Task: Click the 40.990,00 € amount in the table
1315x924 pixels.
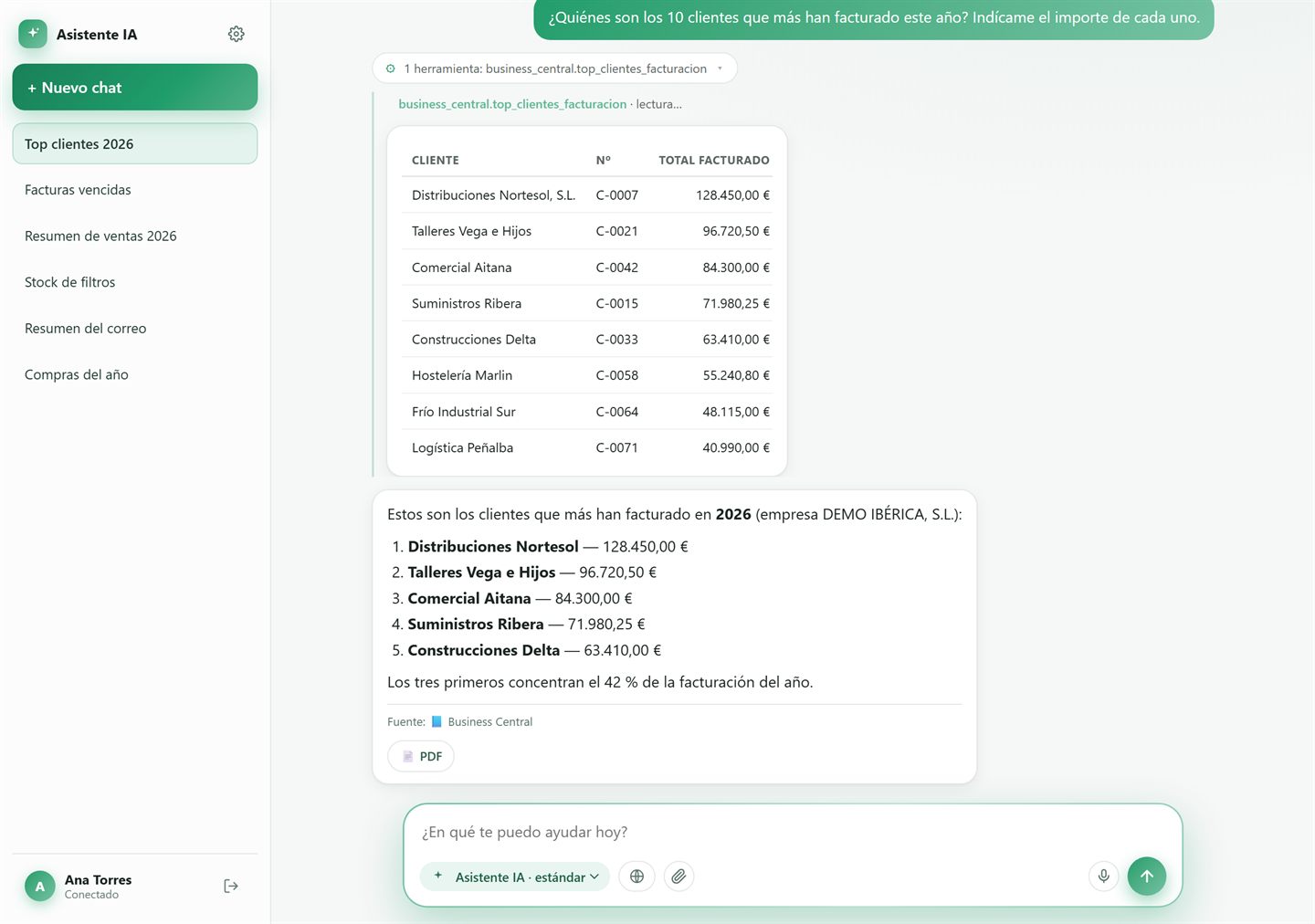Action: click(736, 447)
